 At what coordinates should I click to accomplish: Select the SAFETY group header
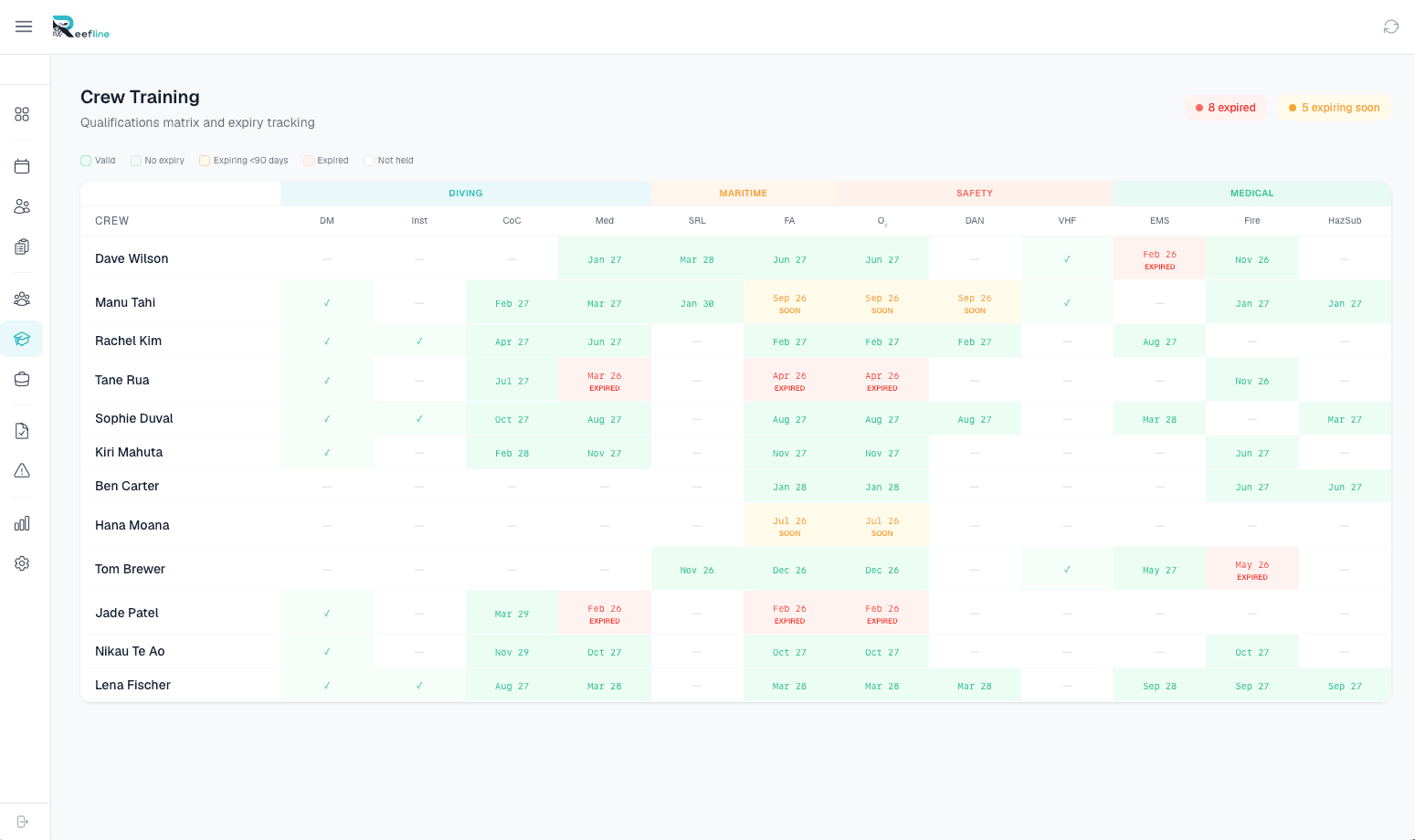pyautogui.click(x=975, y=194)
